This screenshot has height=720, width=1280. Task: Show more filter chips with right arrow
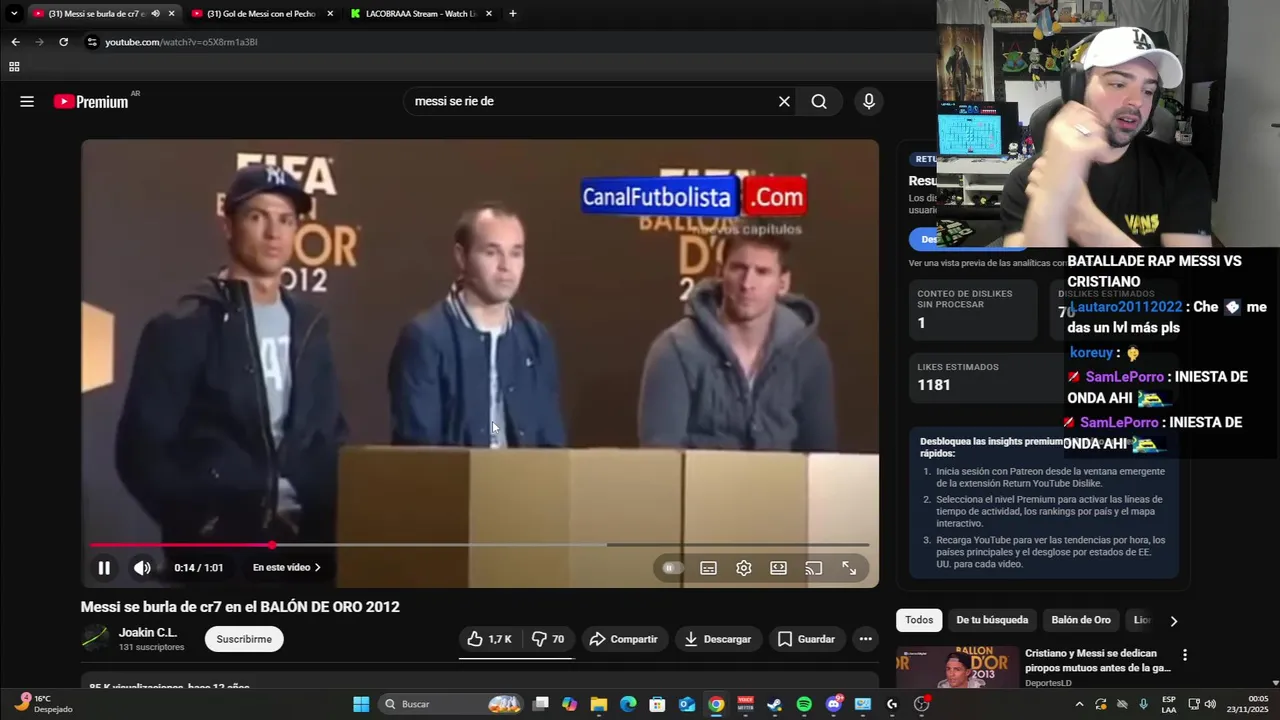click(1173, 620)
